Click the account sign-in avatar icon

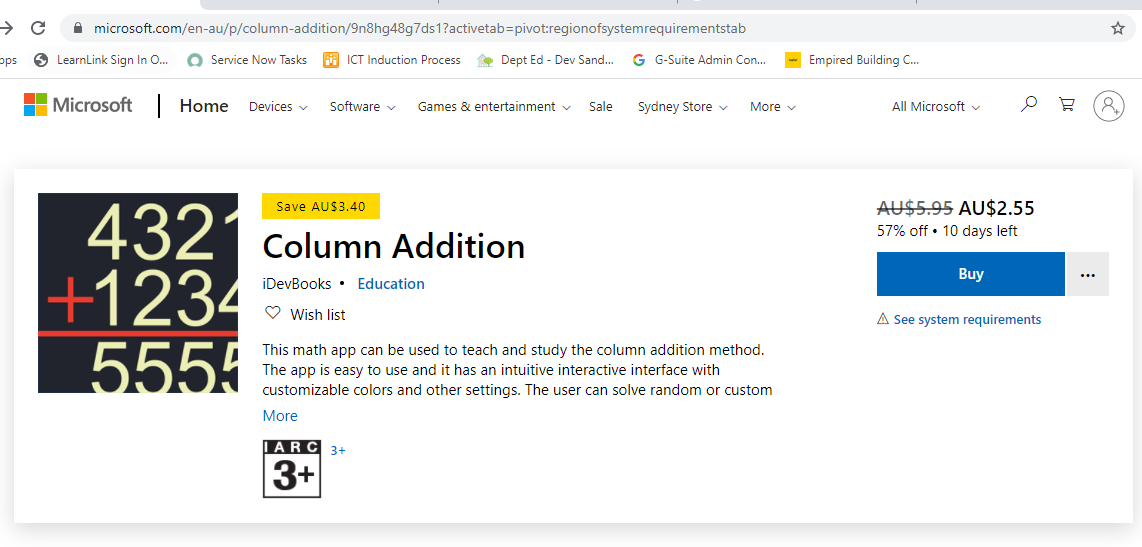[1108, 106]
